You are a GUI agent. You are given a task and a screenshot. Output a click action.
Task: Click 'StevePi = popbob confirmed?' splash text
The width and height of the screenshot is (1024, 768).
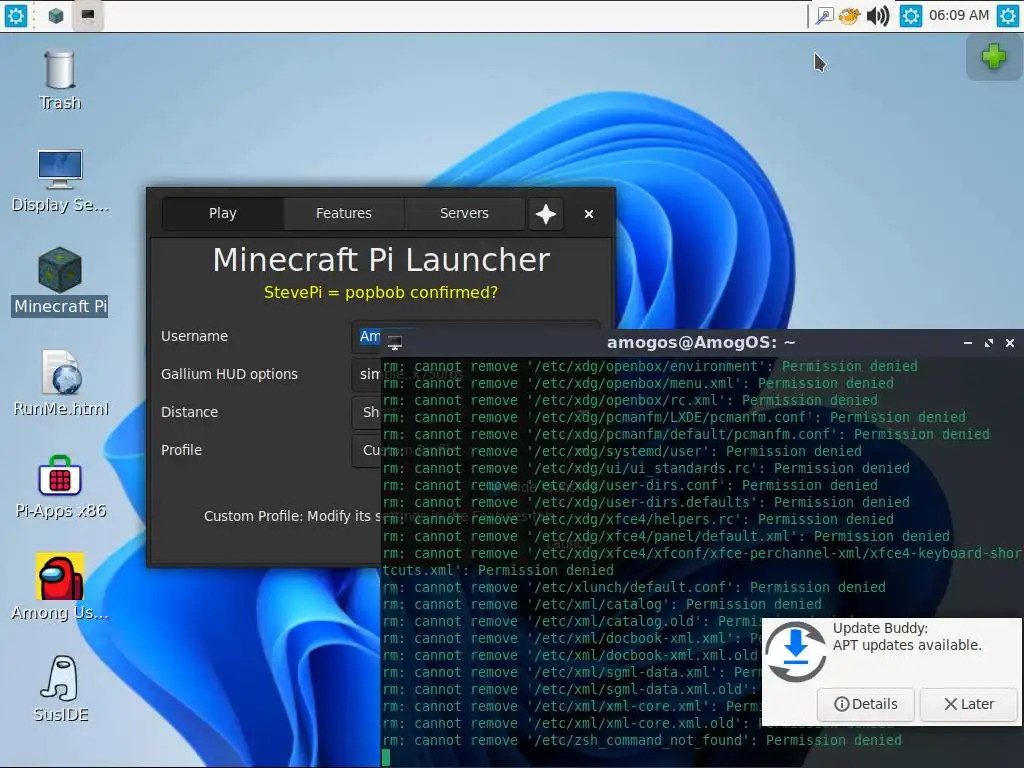click(381, 293)
